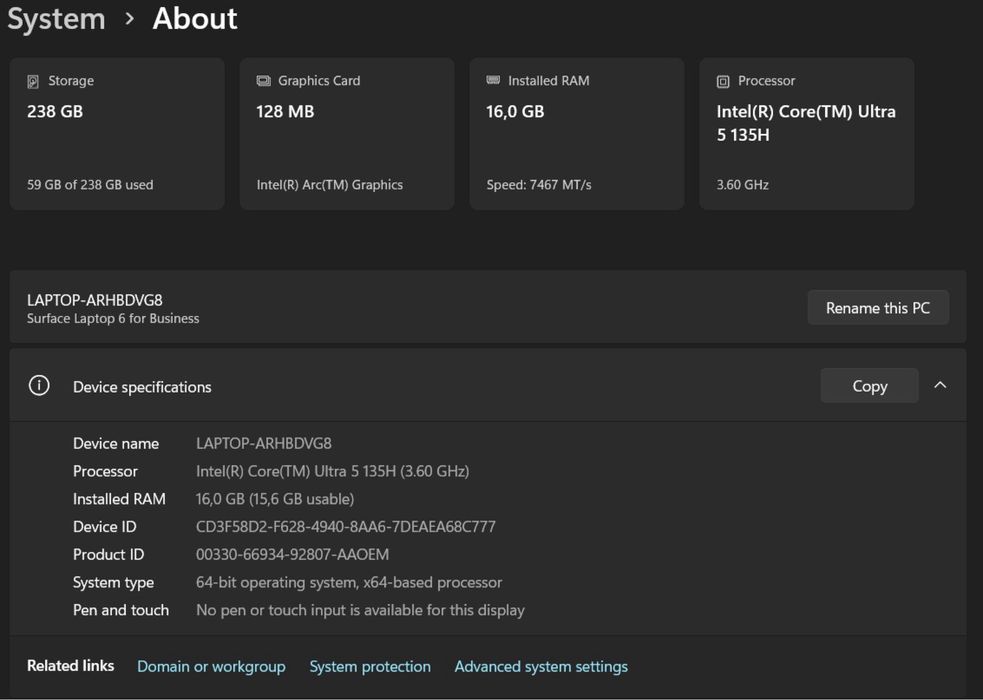Click the Installed RAM icon
983x700 pixels.
[493, 80]
